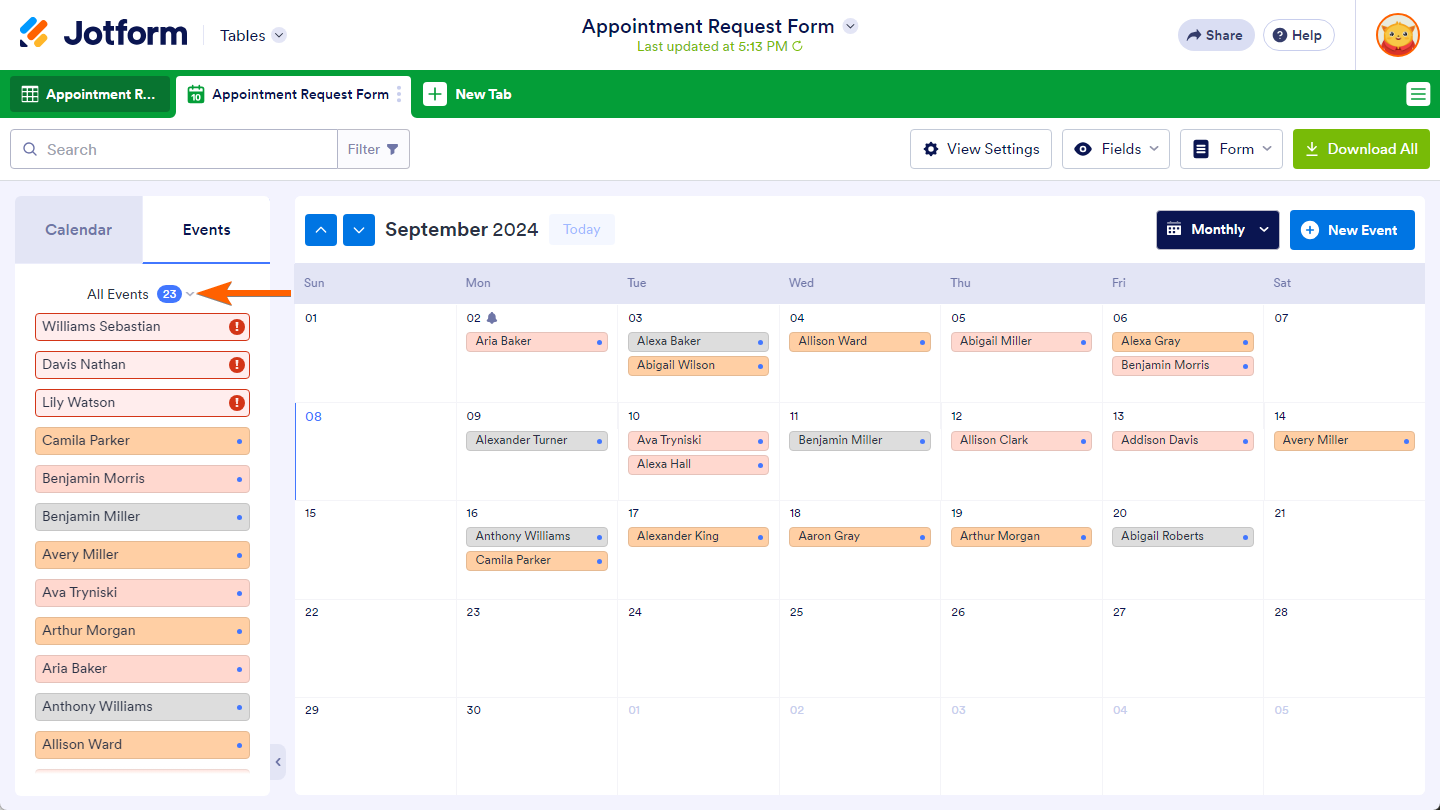Open the user avatar profile menu
1440x810 pixels.
(x=1397, y=35)
